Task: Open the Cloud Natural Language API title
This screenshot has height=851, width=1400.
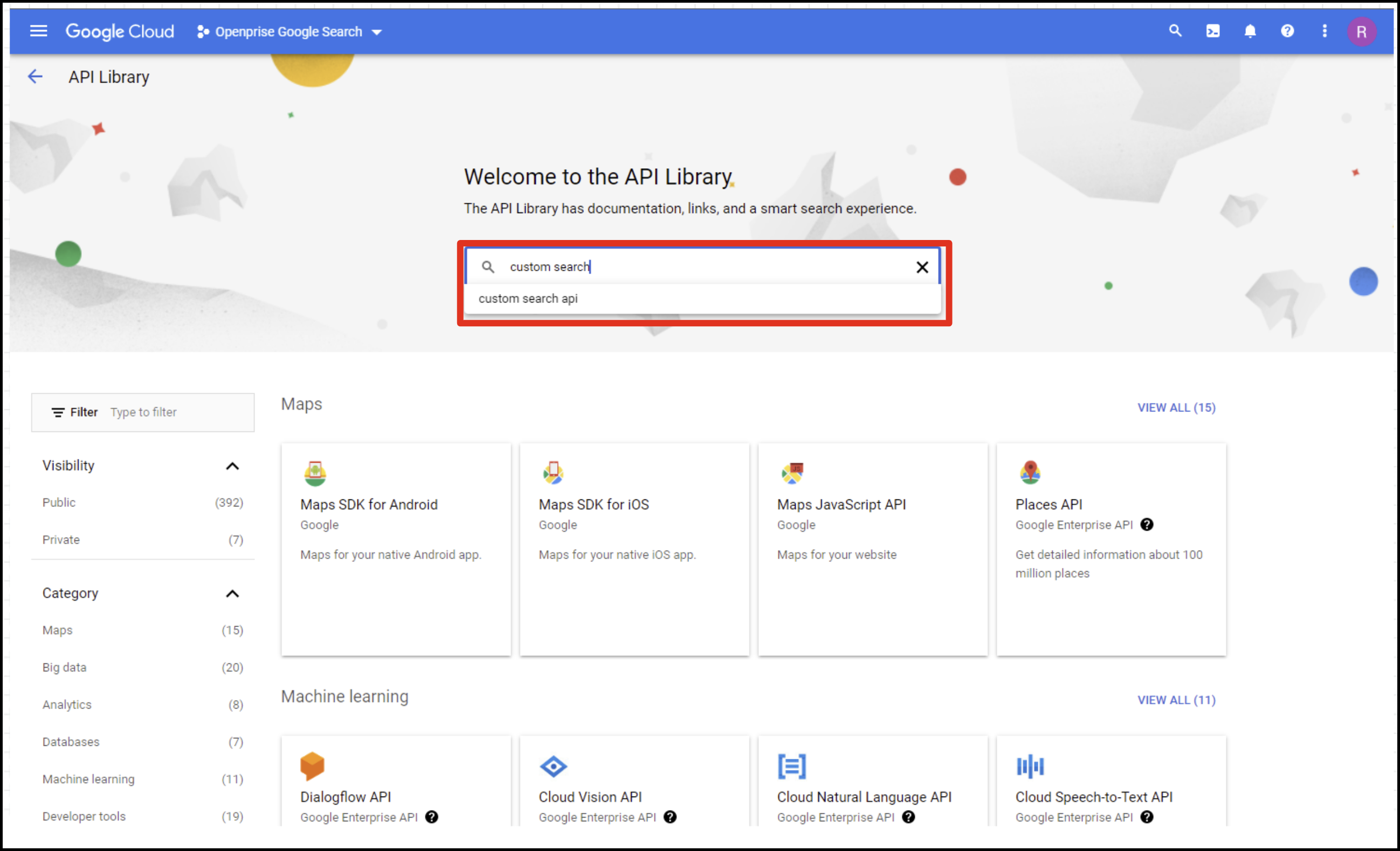Action: (x=864, y=797)
